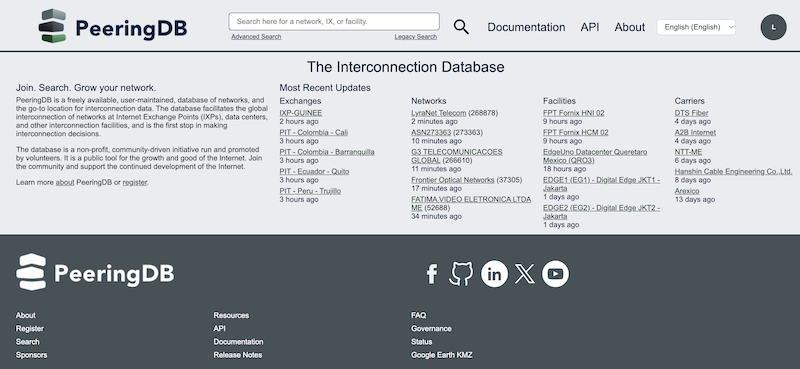Click '2 minutes ago' under LyraNet Telecom
800x369 pixels.
(x=434, y=121)
